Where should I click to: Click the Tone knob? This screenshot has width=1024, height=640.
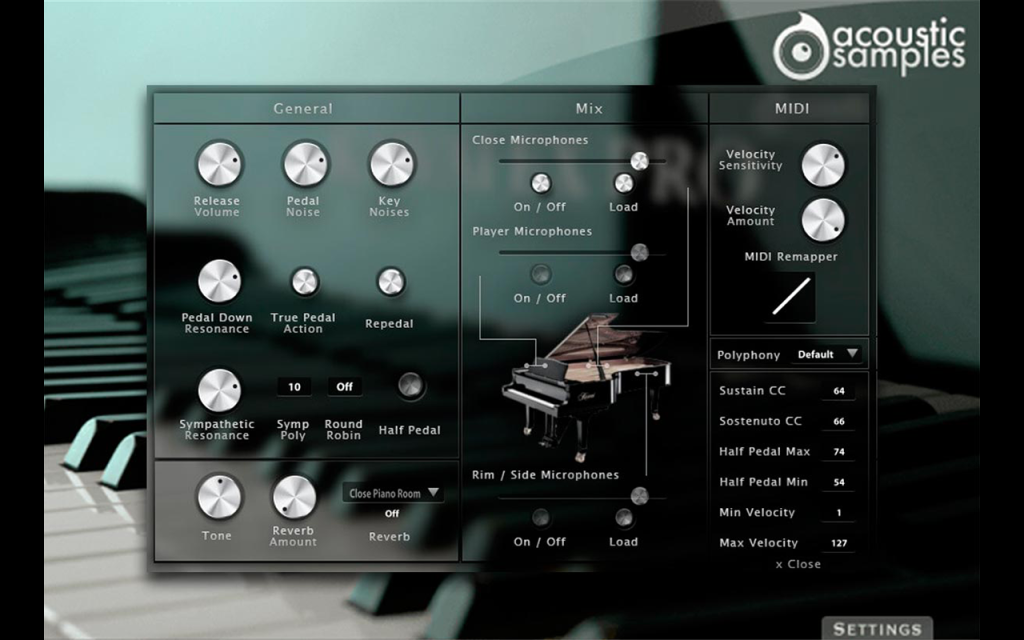coord(219,497)
